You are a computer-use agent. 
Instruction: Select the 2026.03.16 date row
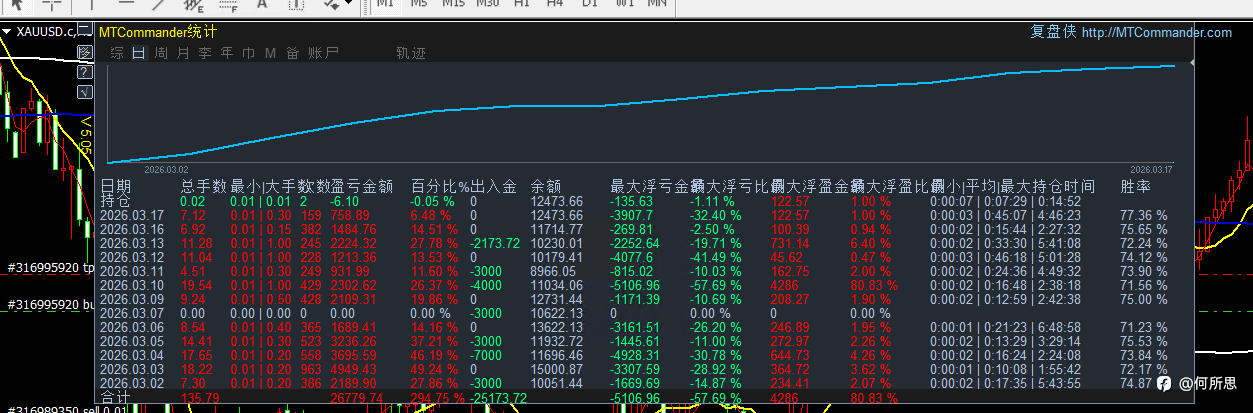133,229
